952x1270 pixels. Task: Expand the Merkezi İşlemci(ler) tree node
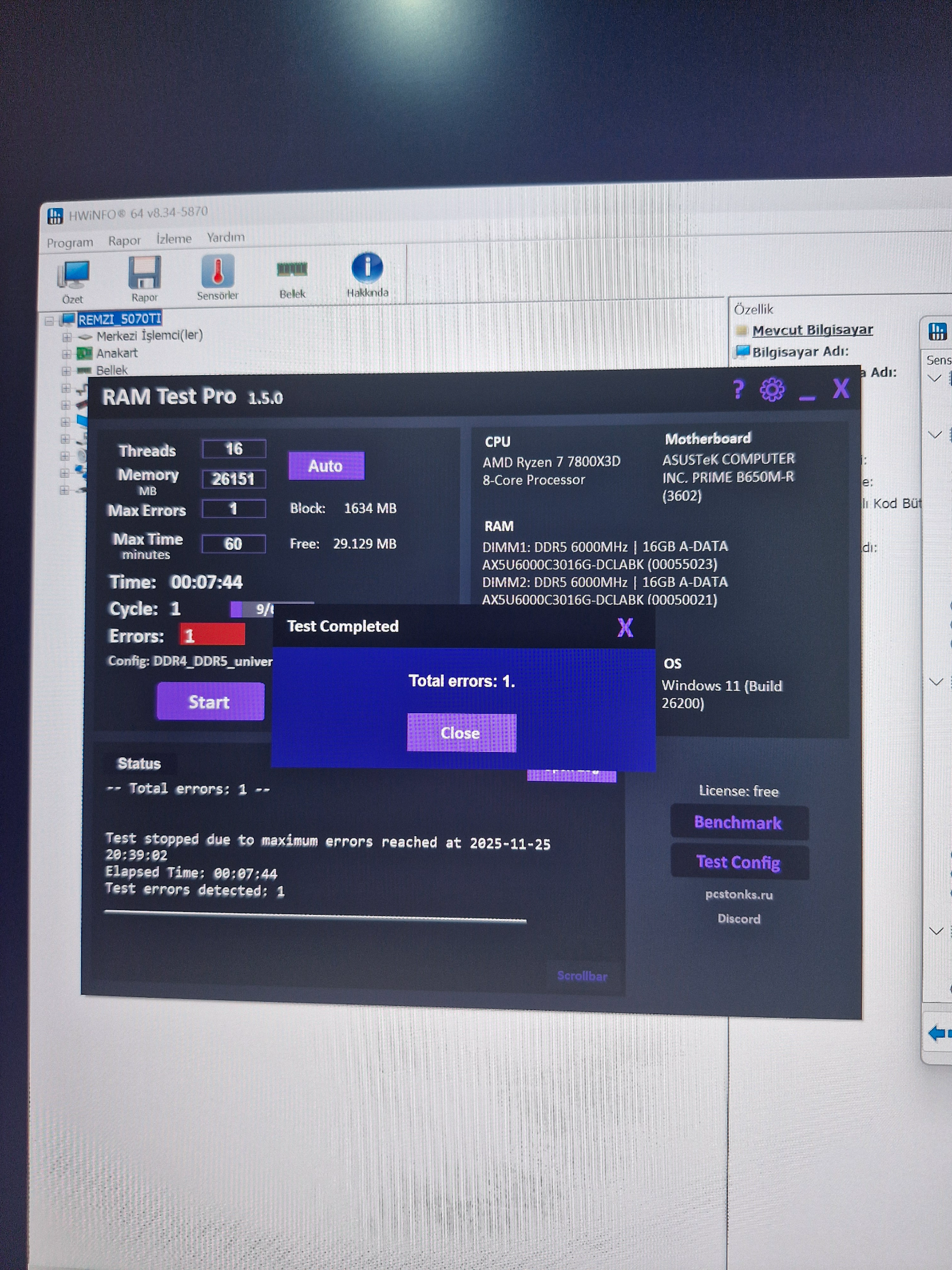[x=66, y=337]
